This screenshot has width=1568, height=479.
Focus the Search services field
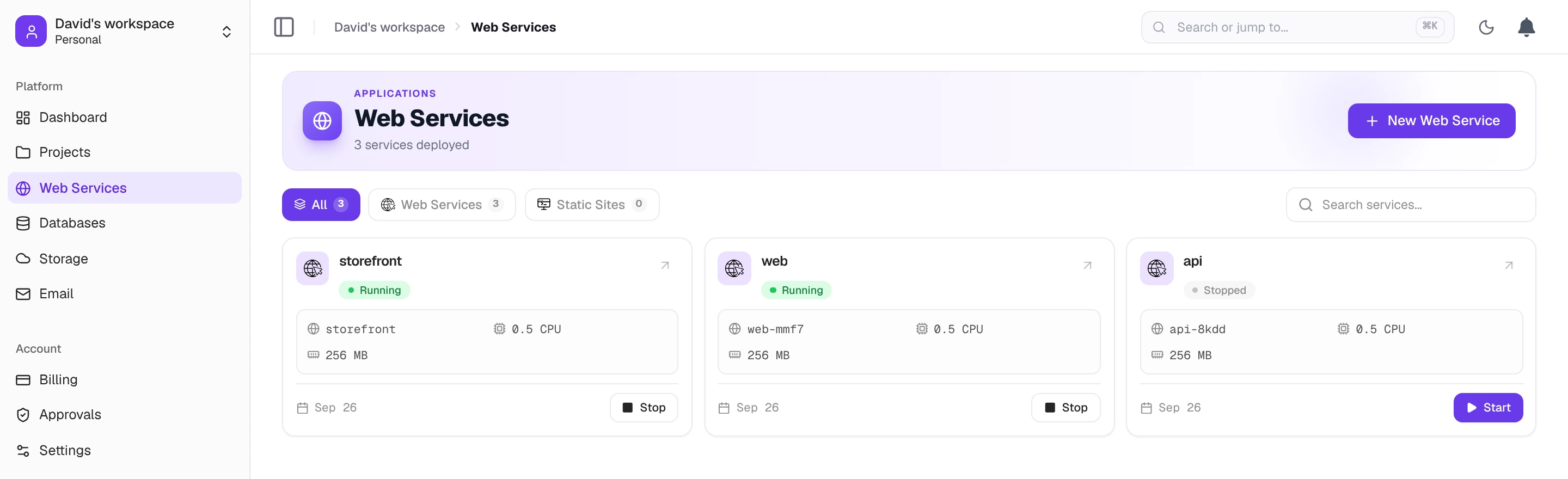tap(1410, 205)
